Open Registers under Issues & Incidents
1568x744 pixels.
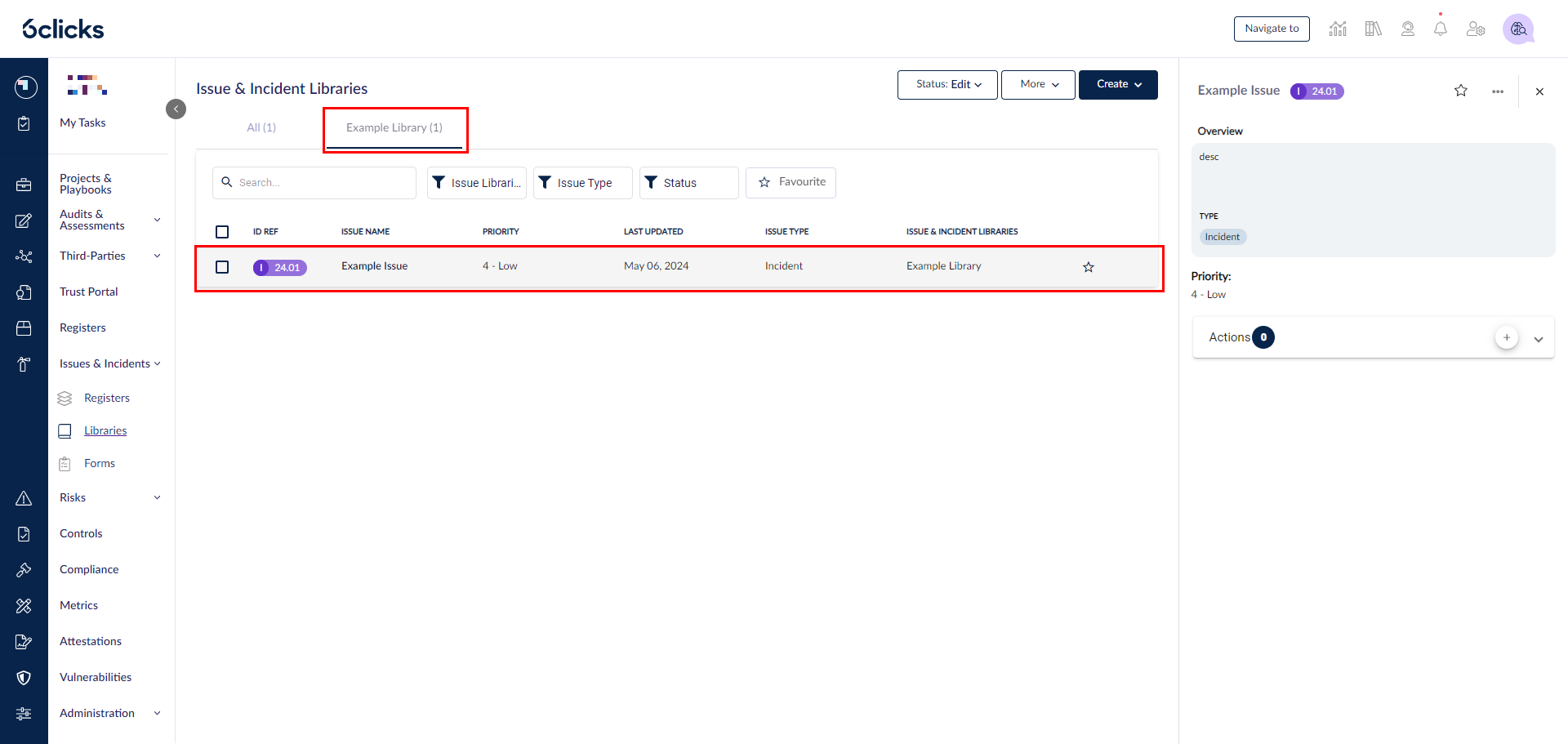tap(107, 398)
